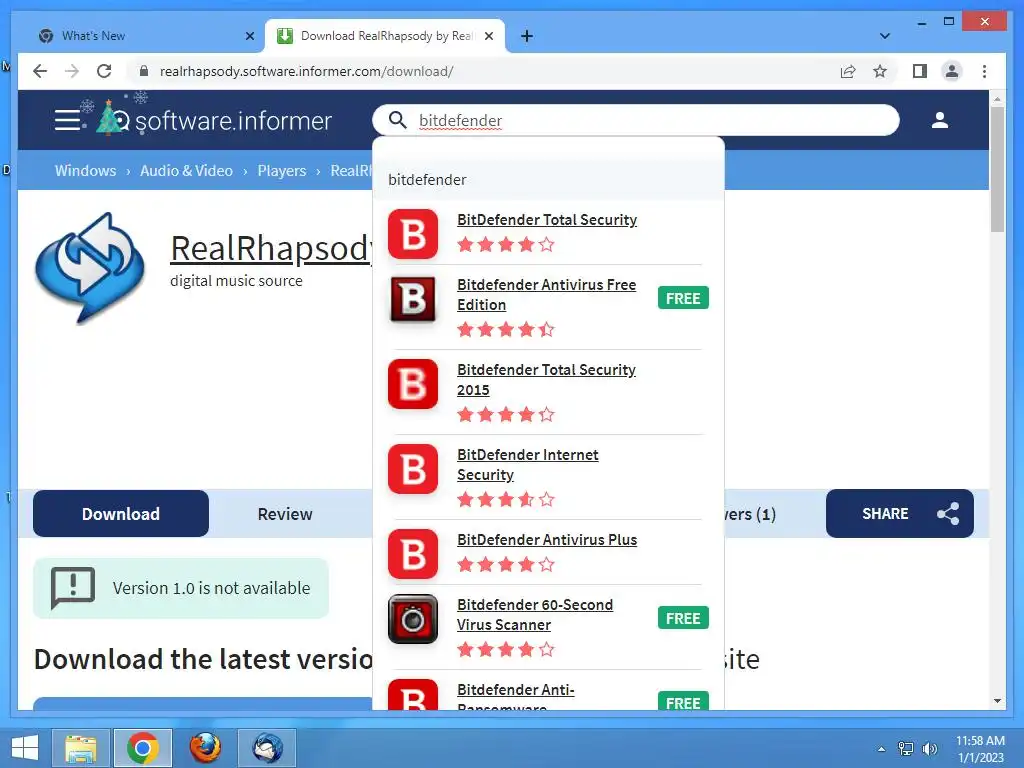Click 'Version 1.0 is not available' notice
The height and width of the screenshot is (768, 1024).
(x=181, y=588)
